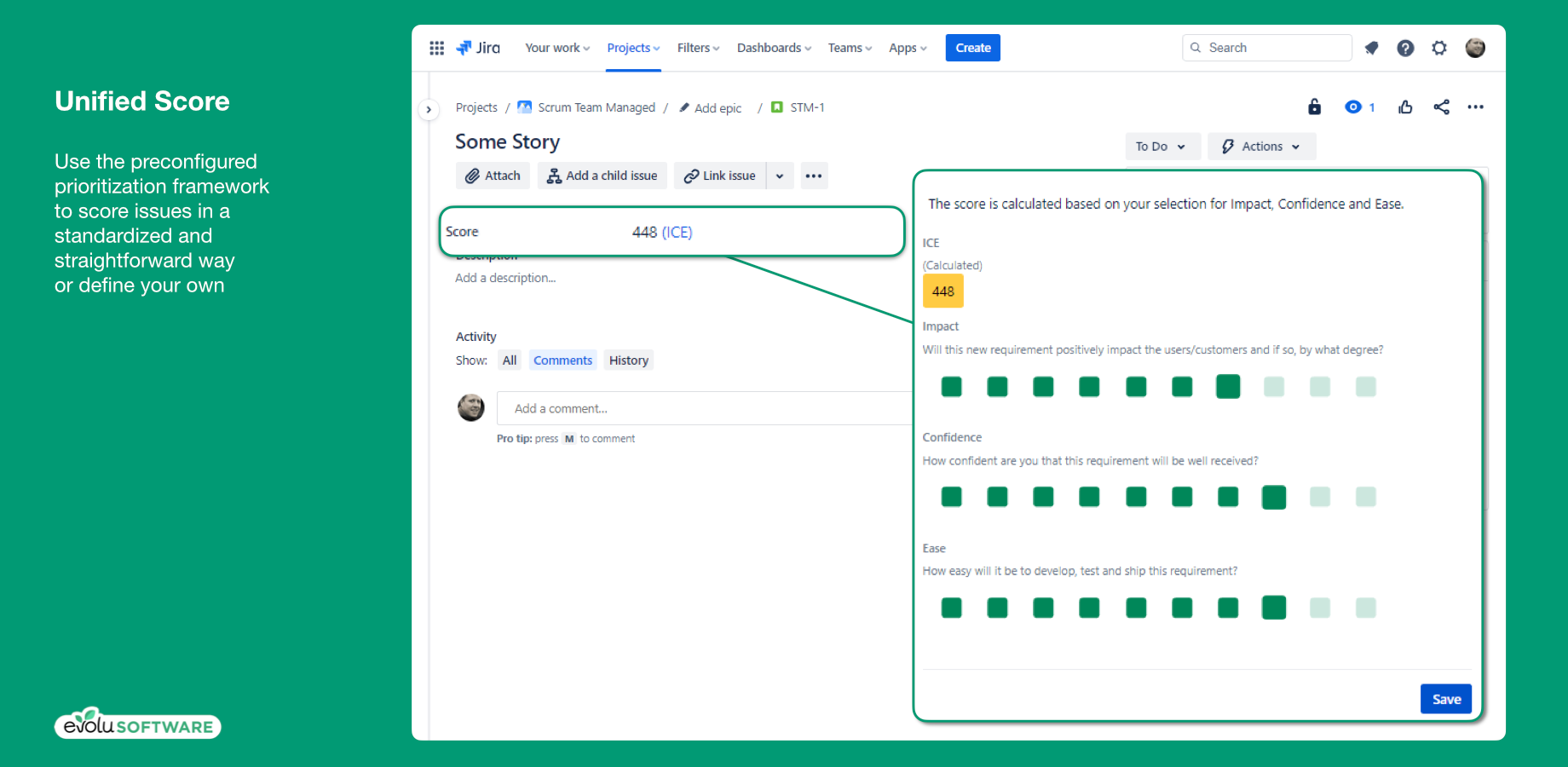Click the Create button
Image resolution: width=1568 pixels, height=767 pixels.
(x=972, y=48)
